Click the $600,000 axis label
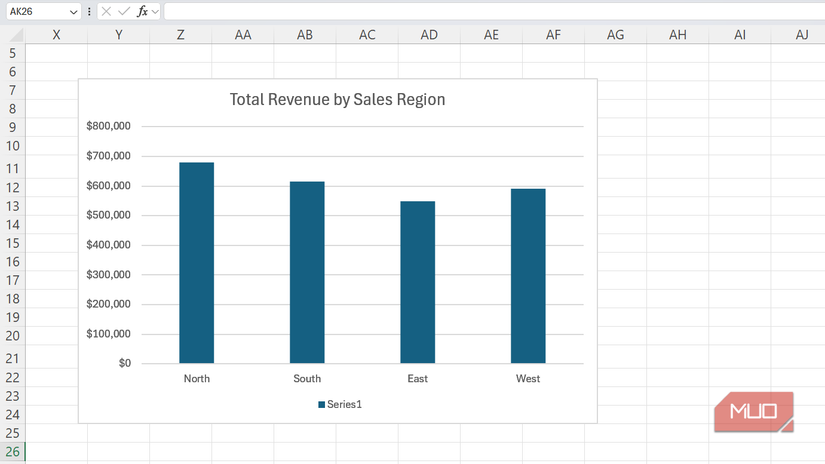Image resolution: width=825 pixels, height=464 pixels. pos(108,185)
